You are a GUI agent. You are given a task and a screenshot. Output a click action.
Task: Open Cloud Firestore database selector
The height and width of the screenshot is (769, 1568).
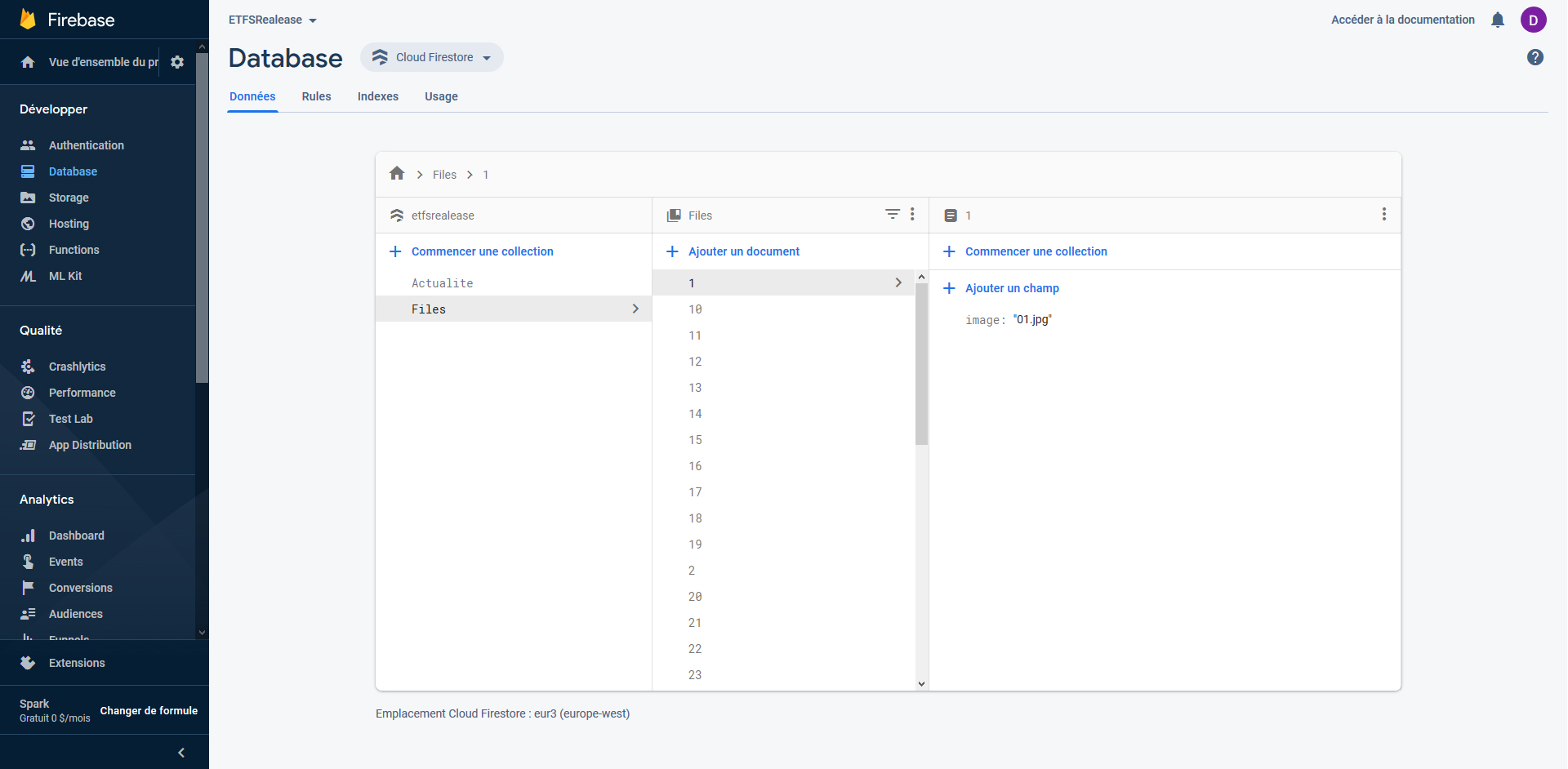pyautogui.click(x=432, y=57)
